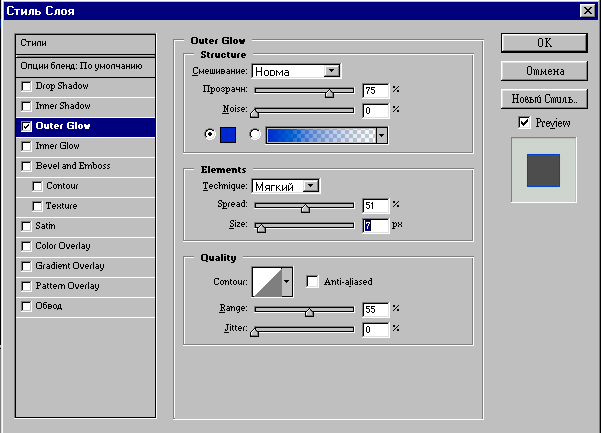The height and width of the screenshot is (433, 601).
Task: Select the Gradient Overlay row label
Action: tap(70, 266)
